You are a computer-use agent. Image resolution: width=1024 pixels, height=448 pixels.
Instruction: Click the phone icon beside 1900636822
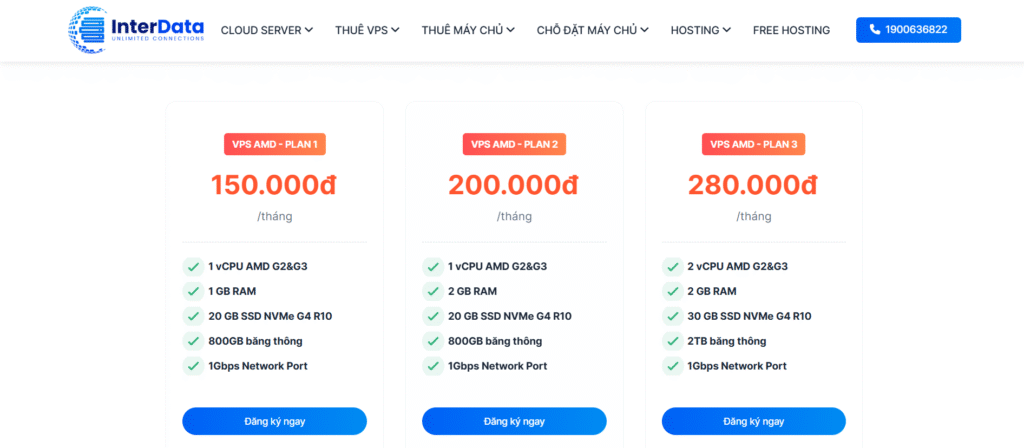875,30
